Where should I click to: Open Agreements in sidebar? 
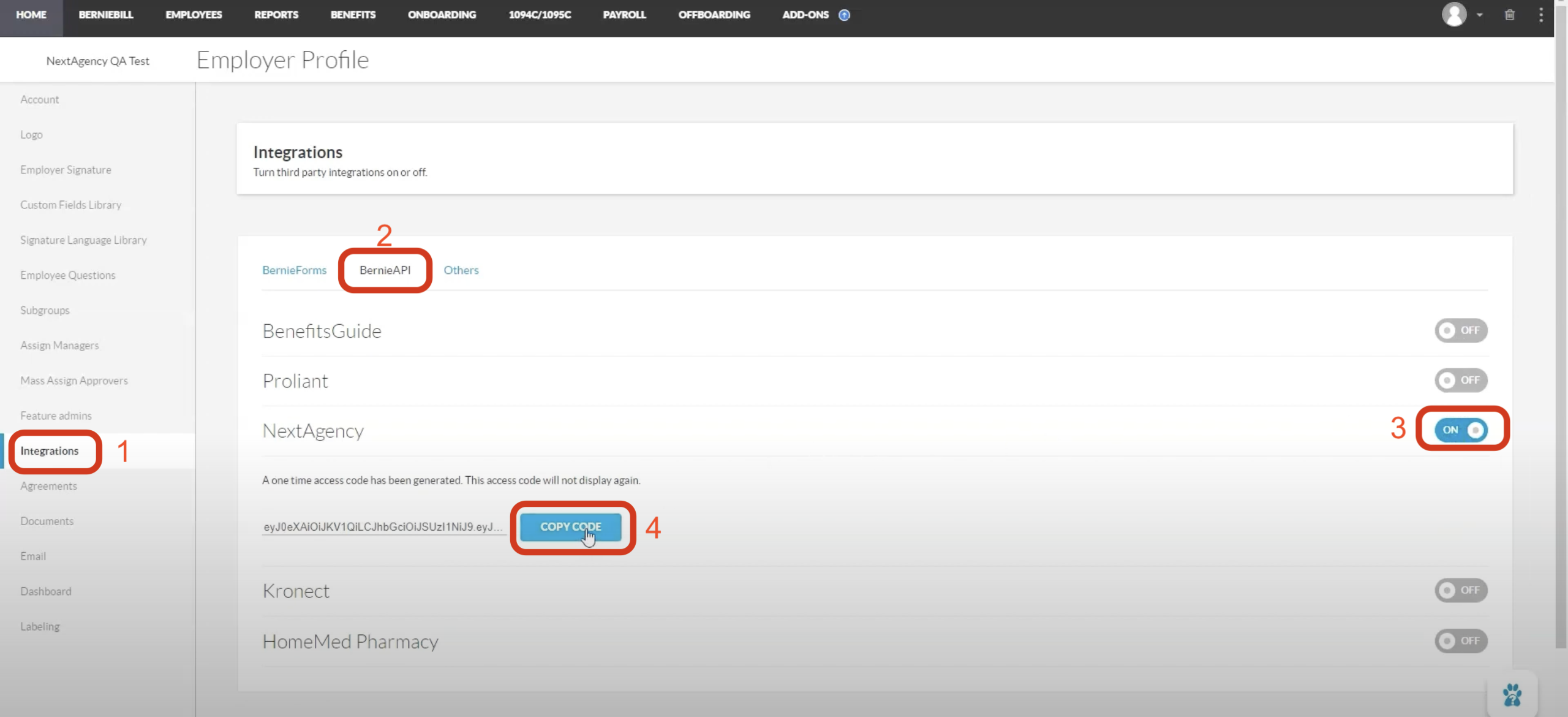tap(48, 486)
